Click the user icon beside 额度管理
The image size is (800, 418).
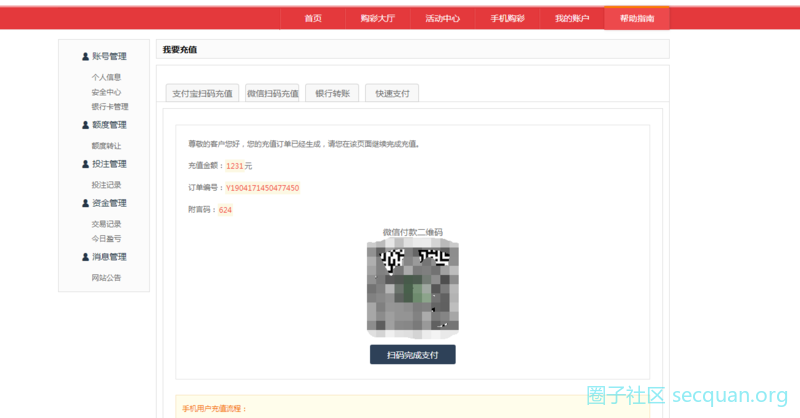coord(85,125)
